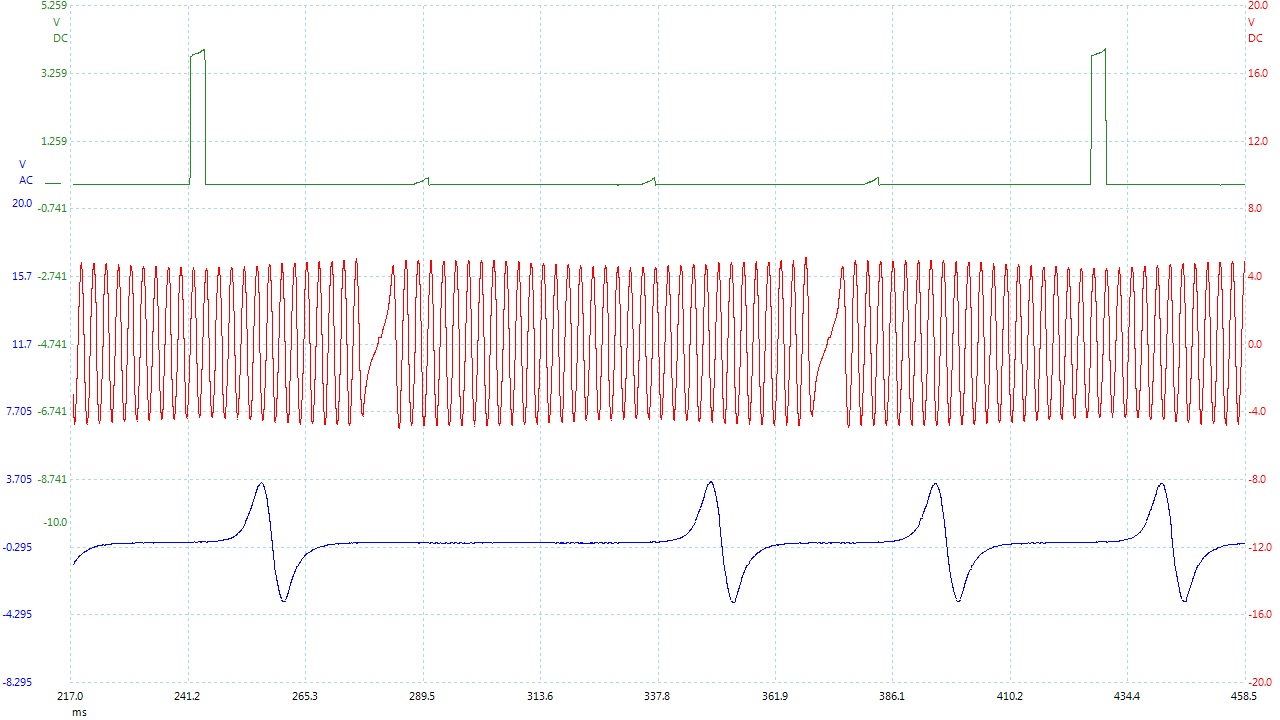1280x720 pixels.
Task: Click the blue axis value 7.705
Action: click(20, 411)
